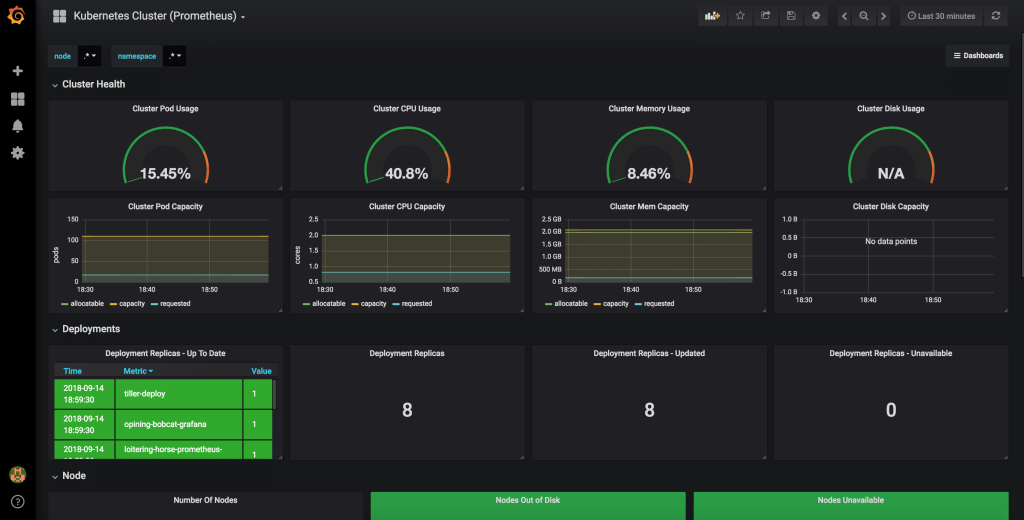Click the 8.46% memory usage gauge

click(x=649, y=157)
